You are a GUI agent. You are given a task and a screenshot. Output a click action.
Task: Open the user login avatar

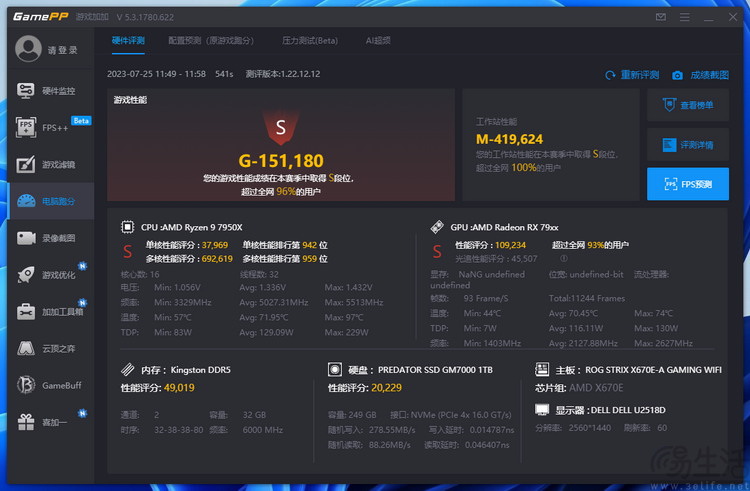point(28,49)
